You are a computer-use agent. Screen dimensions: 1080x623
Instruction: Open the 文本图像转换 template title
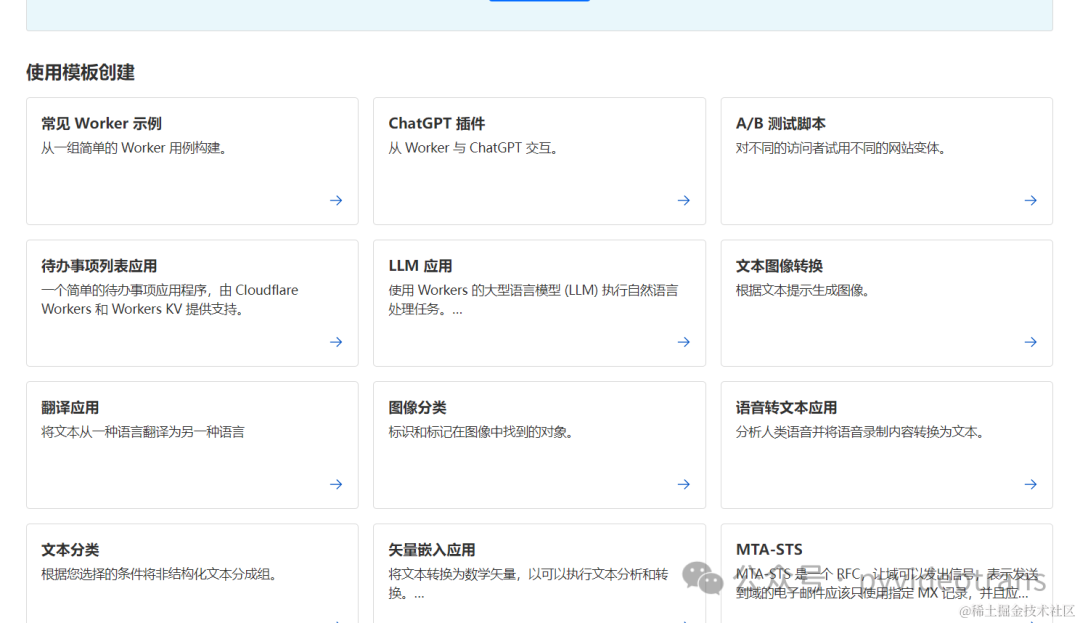779,266
